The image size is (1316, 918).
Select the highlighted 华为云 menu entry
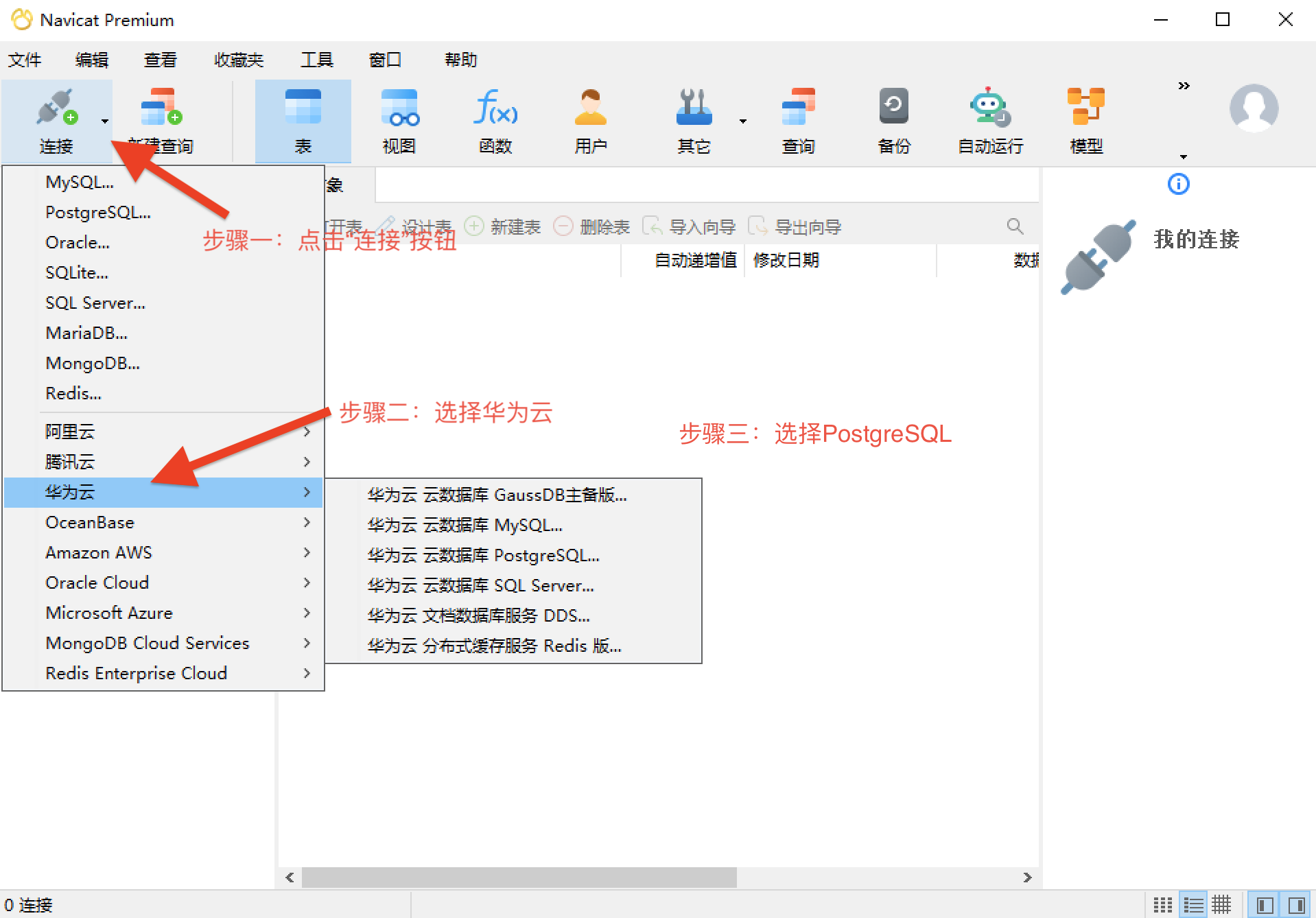[x=163, y=492]
